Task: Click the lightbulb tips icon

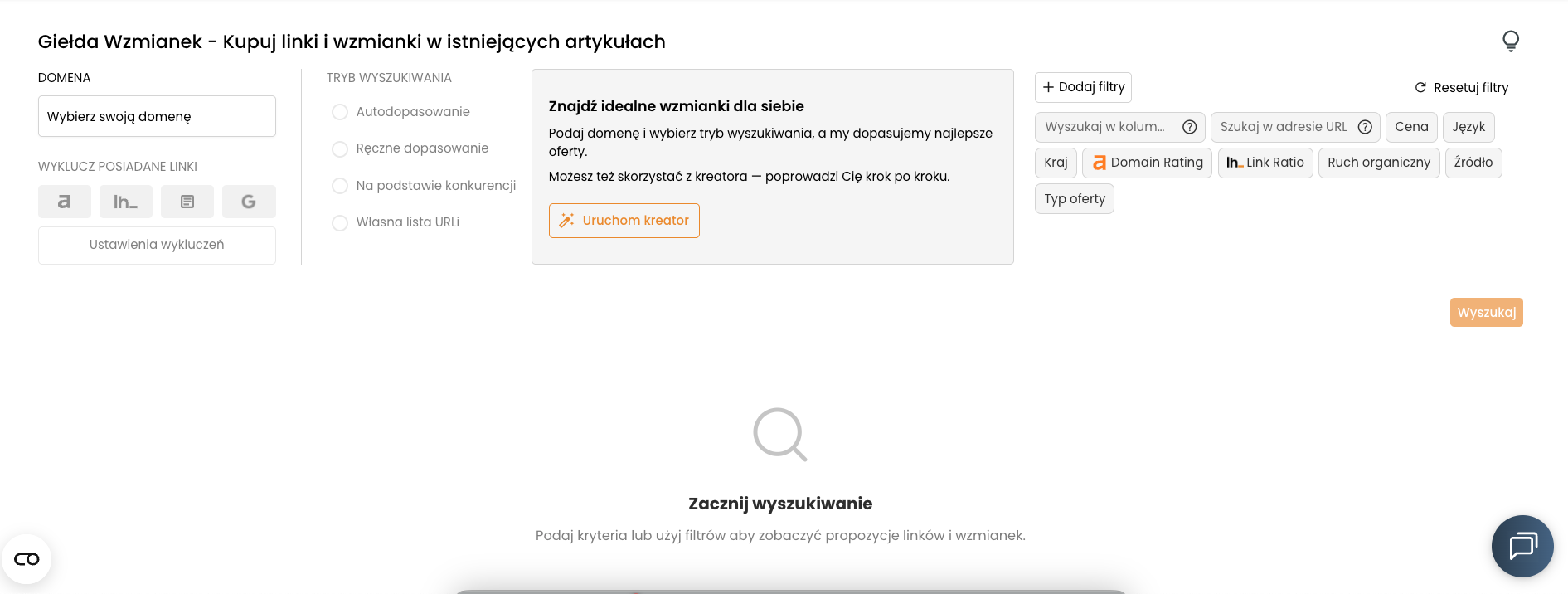Action: point(1511,41)
